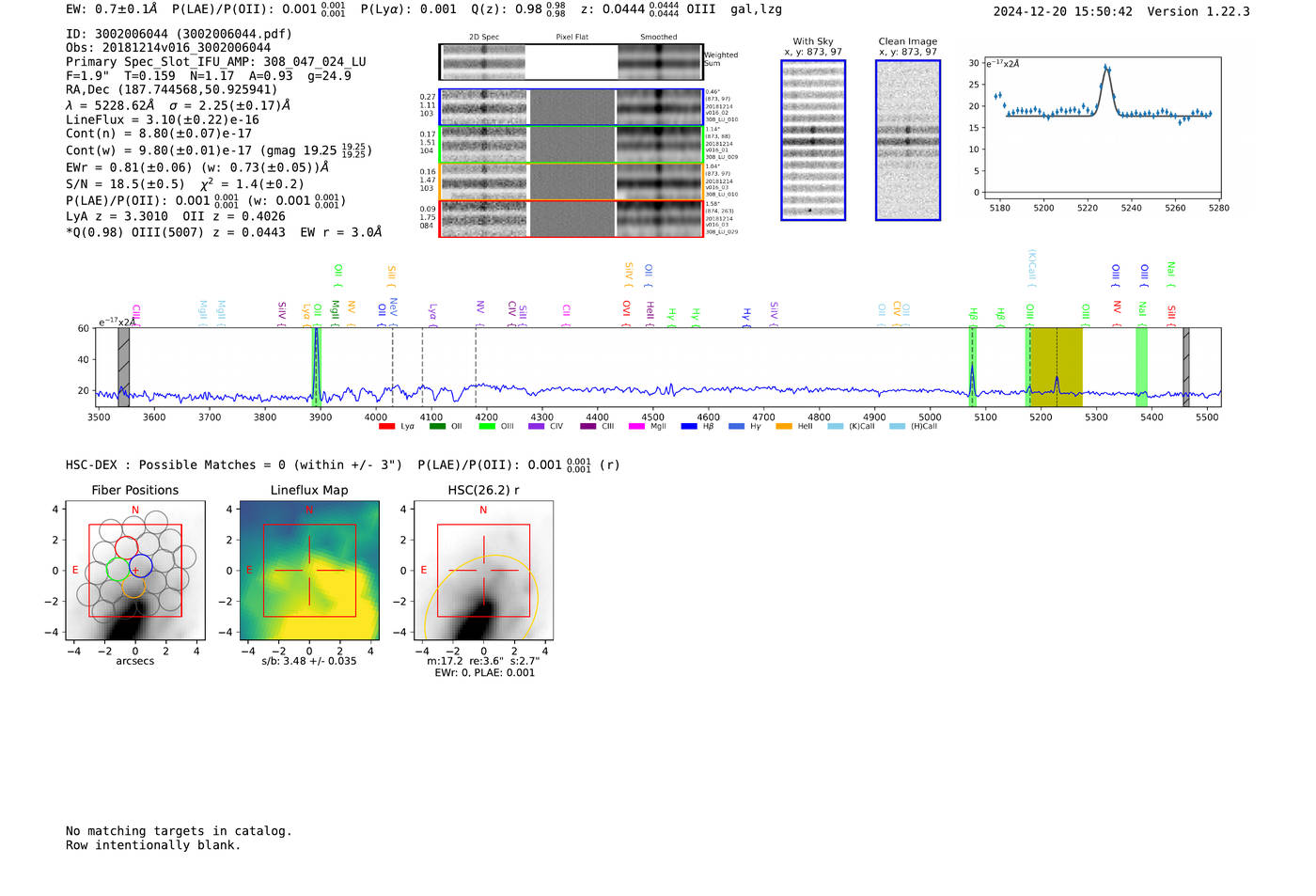Viewport: 1316px width, 896px height.
Task: Click the λ = 5228.62Å line
Action: (178, 105)
